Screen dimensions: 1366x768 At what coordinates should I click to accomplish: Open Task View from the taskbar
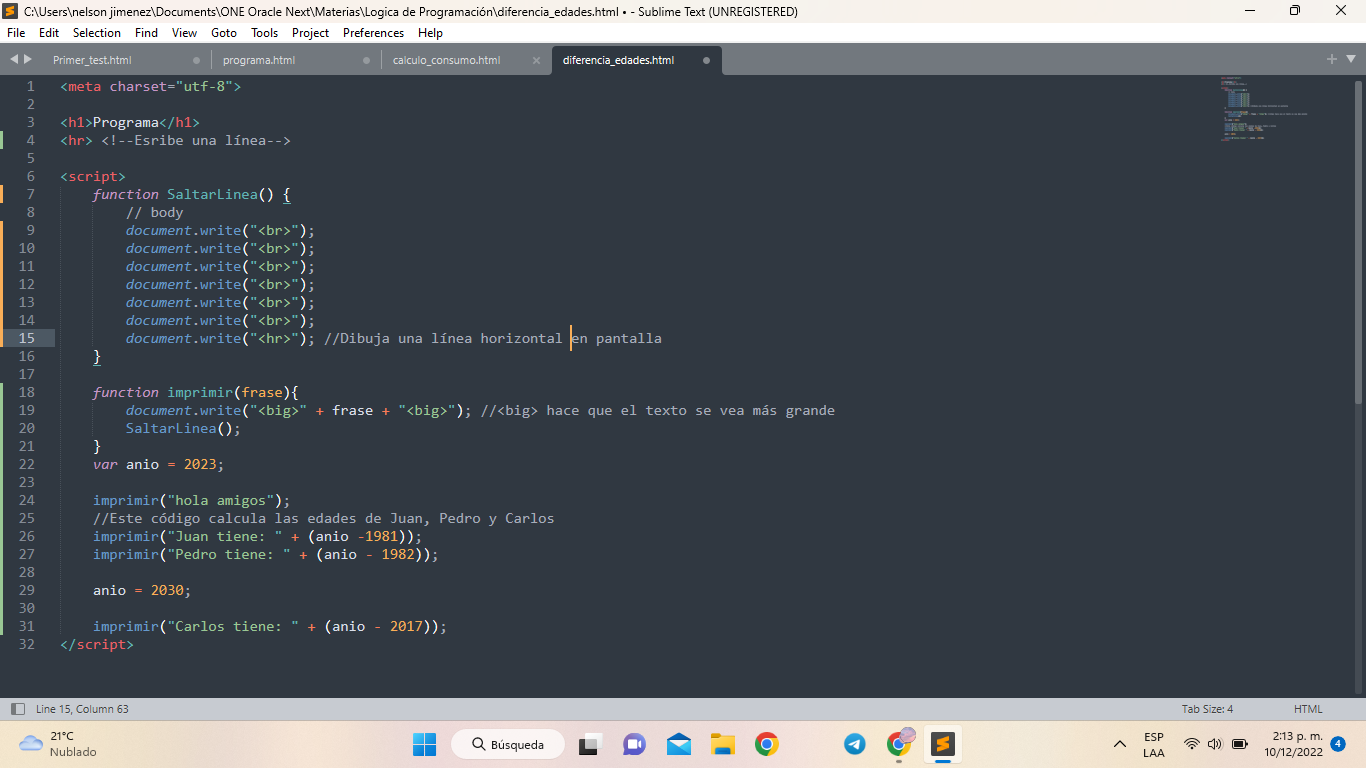[x=590, y=744]
